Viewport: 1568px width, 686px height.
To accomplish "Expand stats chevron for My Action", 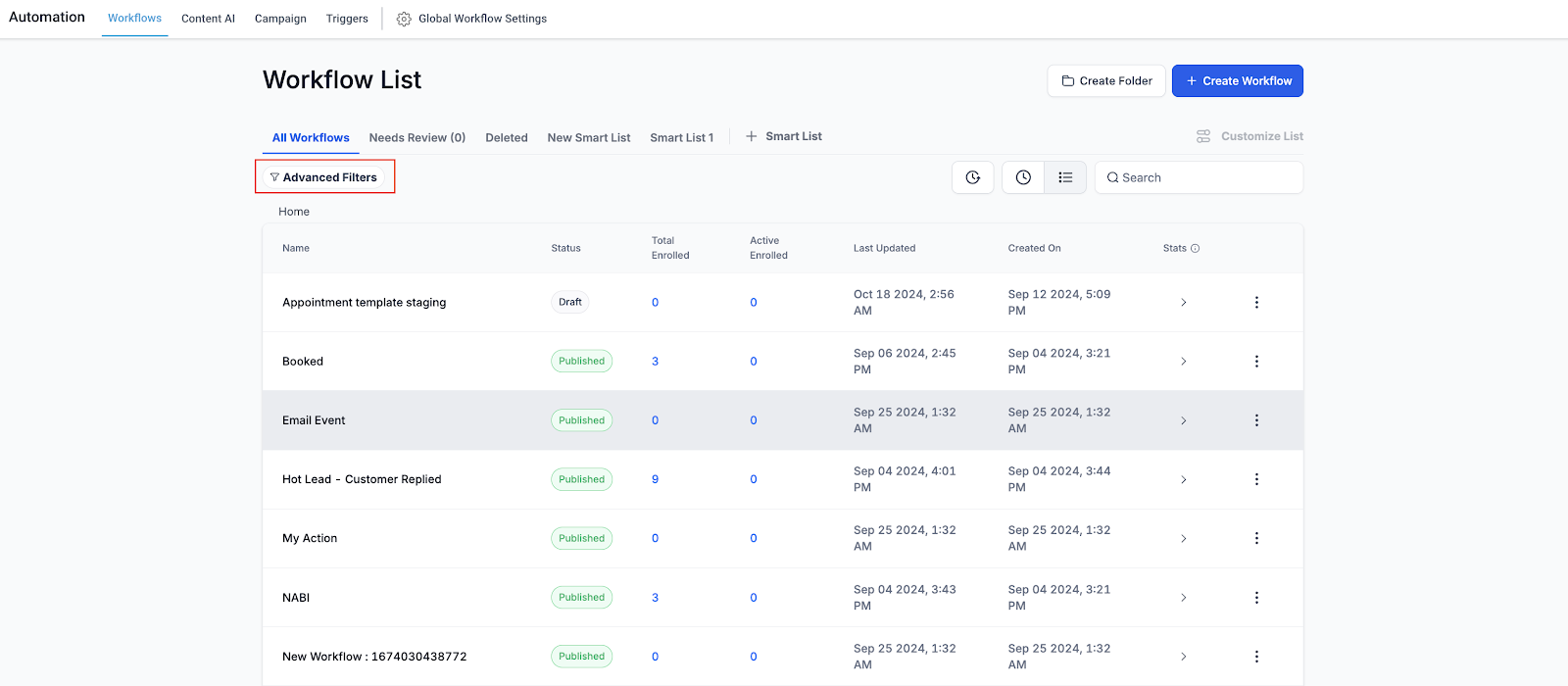I will [x=1183, y=539].
